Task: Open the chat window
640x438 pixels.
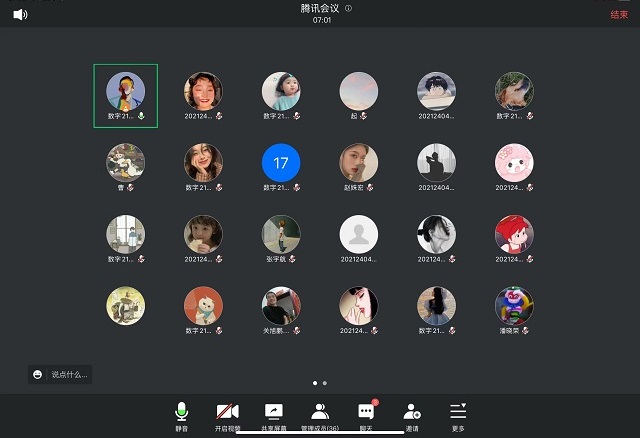Action: click(x=366, y=414)
